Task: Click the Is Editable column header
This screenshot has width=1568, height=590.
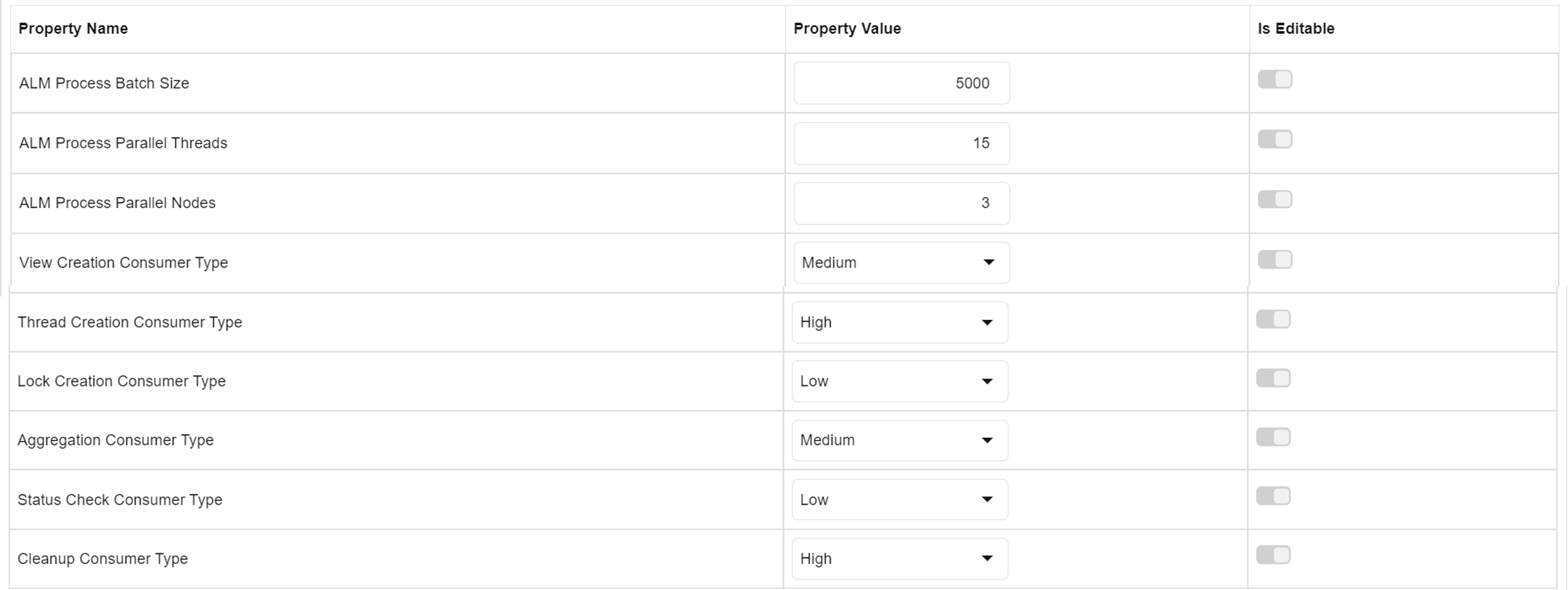Action: [x=1295, y=29]
